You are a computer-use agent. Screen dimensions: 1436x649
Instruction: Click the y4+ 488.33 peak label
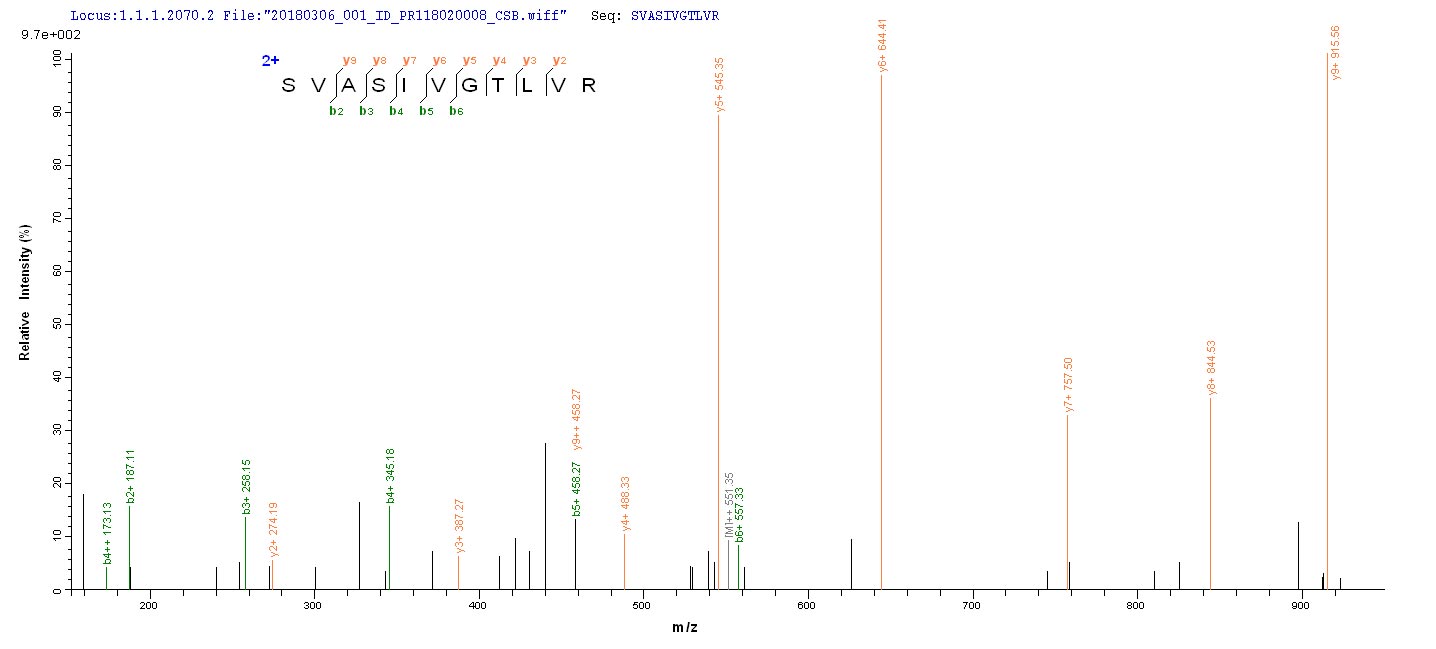click(626, 503)
